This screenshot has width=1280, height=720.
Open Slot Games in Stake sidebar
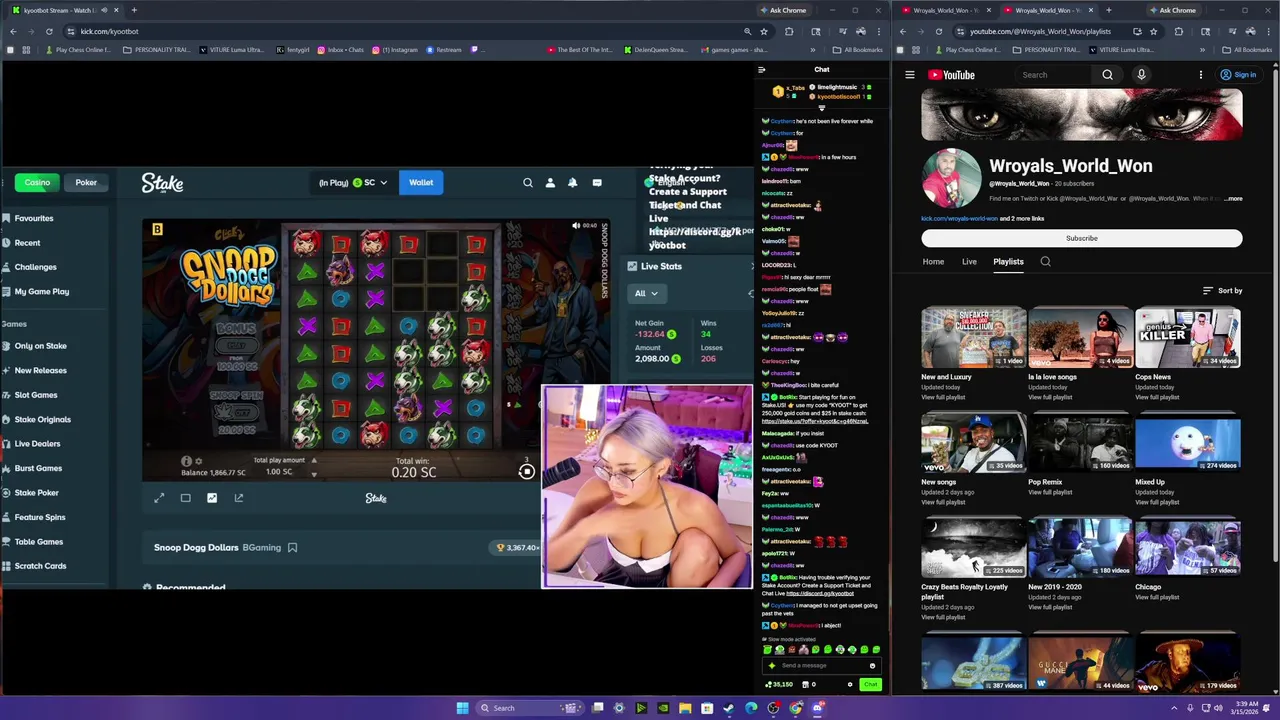(36, 395)
